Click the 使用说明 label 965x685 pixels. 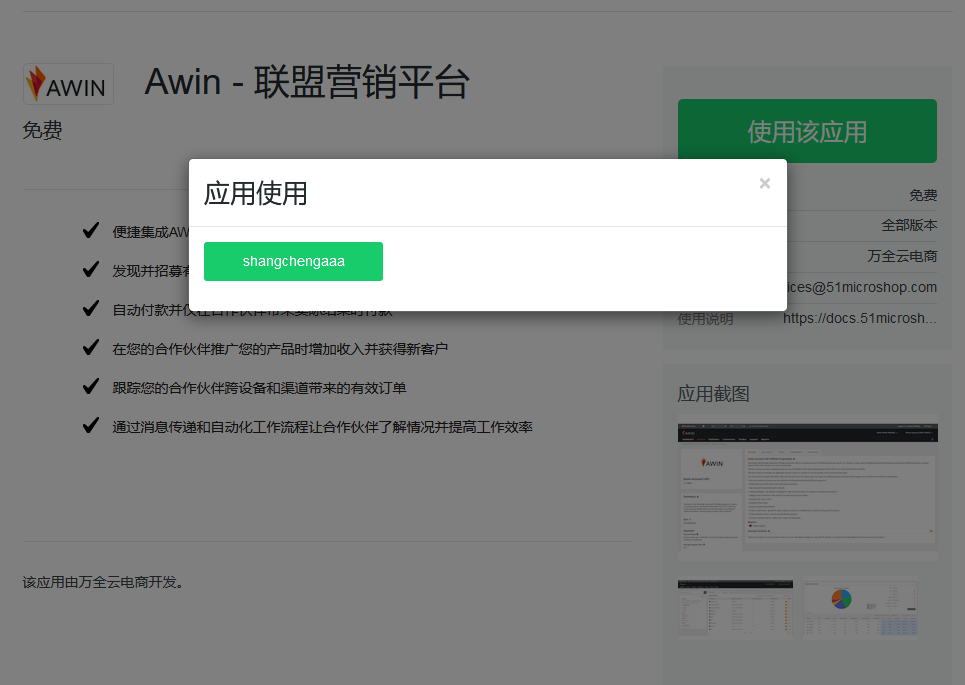(x=705, y=319)
